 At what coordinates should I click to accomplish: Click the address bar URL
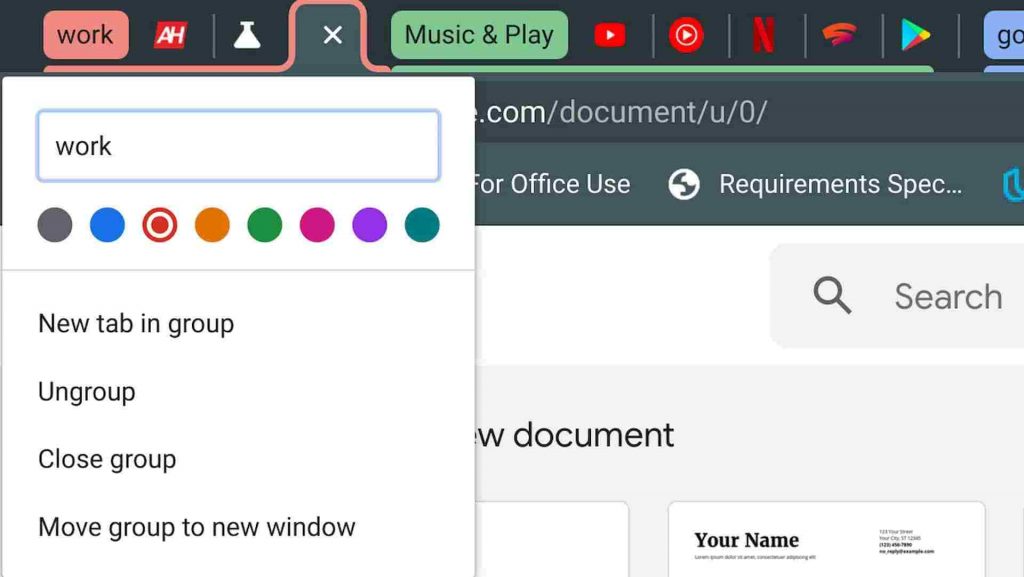point(620,112)
